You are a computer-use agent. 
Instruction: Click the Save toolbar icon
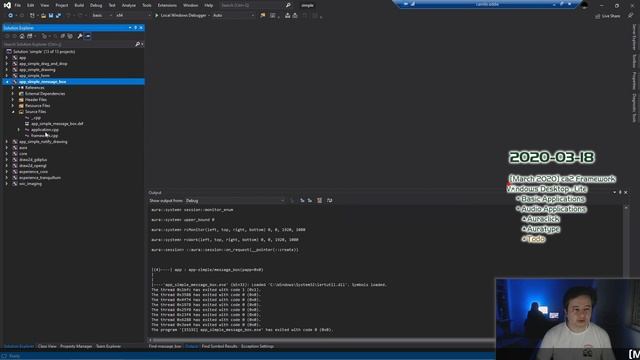pyautogui.click(x=51, y=16)
